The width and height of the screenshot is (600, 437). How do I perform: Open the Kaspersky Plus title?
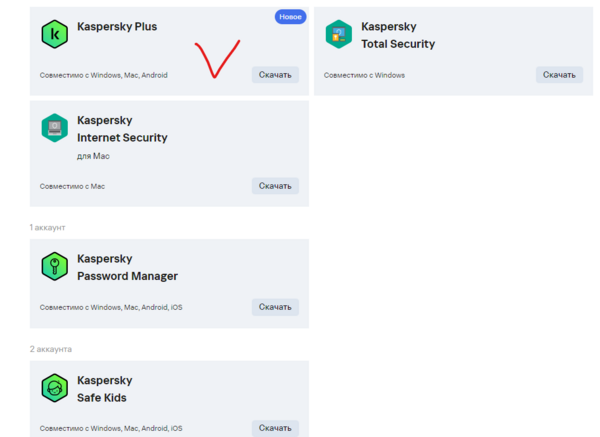(117, 27)
